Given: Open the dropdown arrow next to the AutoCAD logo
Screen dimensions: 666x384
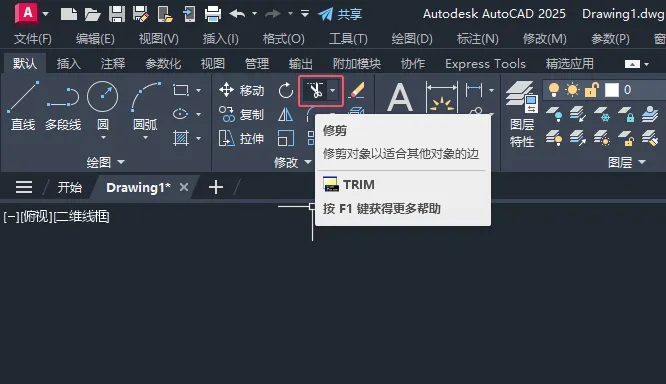Looking at the screenshot, I should pyautogui.click(x=45, y=14).
